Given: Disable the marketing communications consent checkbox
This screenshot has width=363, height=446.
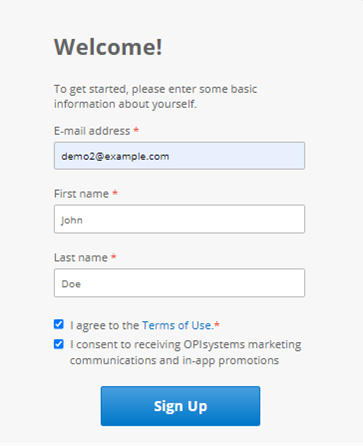Looking at the screenshot, I should [59, 344].
